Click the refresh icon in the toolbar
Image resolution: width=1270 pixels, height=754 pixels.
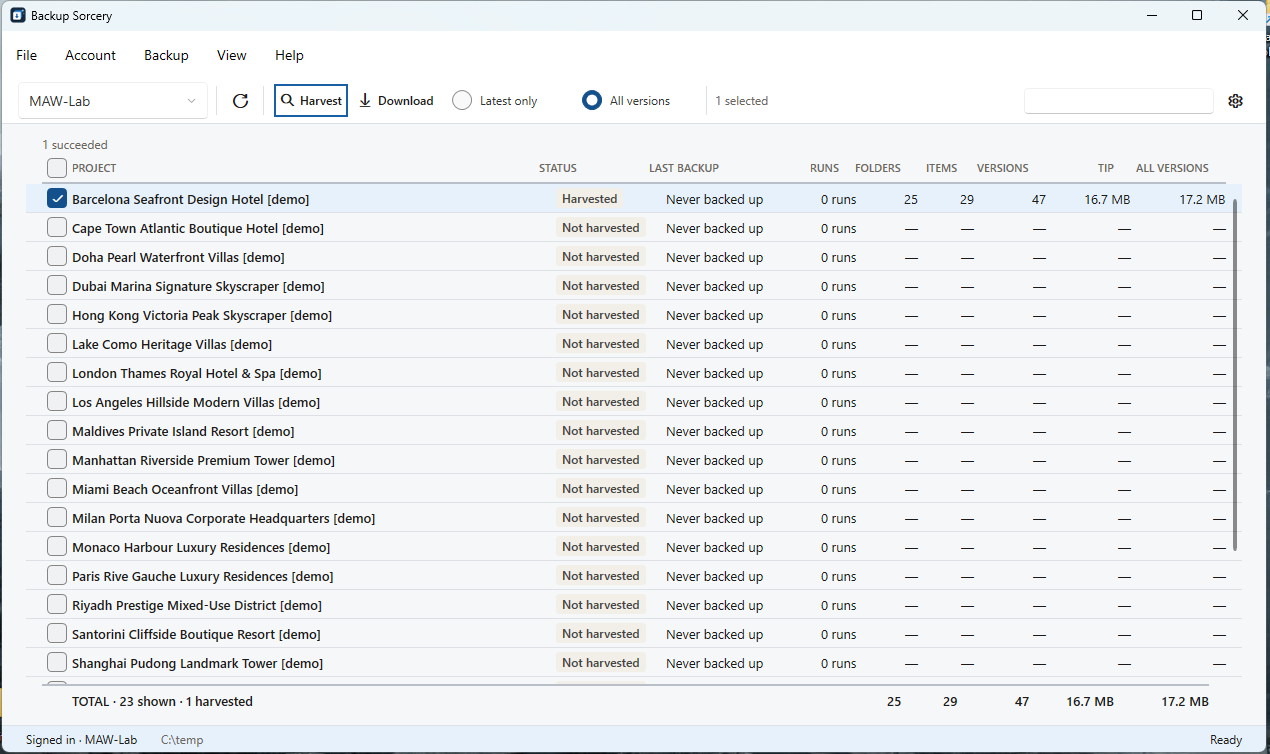pos(240,101)
